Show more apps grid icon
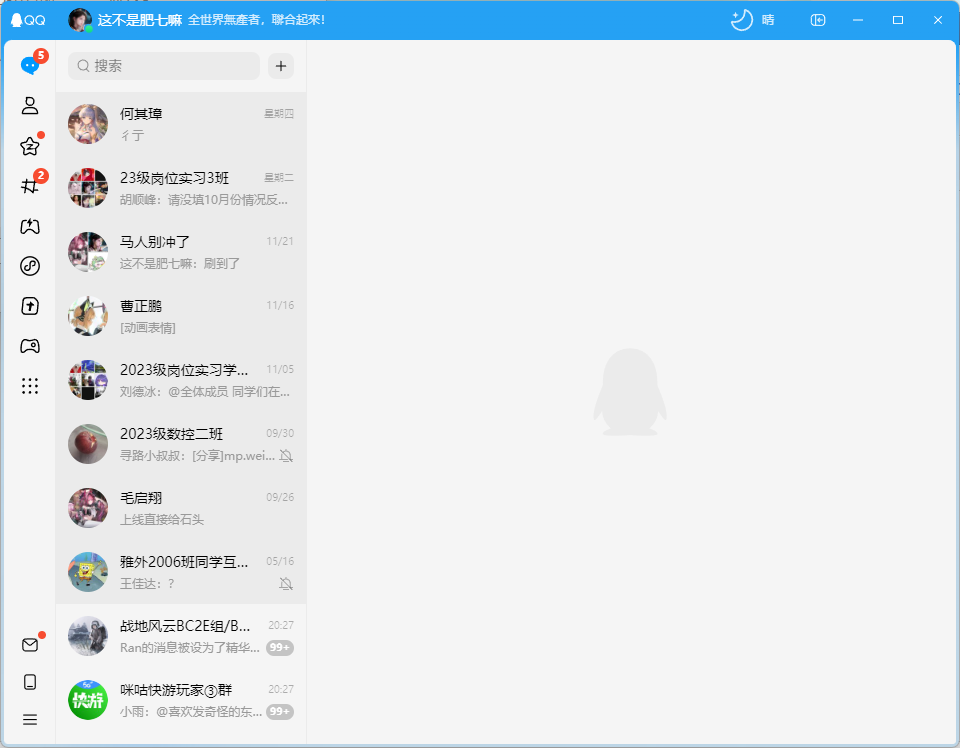The width and height of the screenshot is (960, 748). point(30,386)
